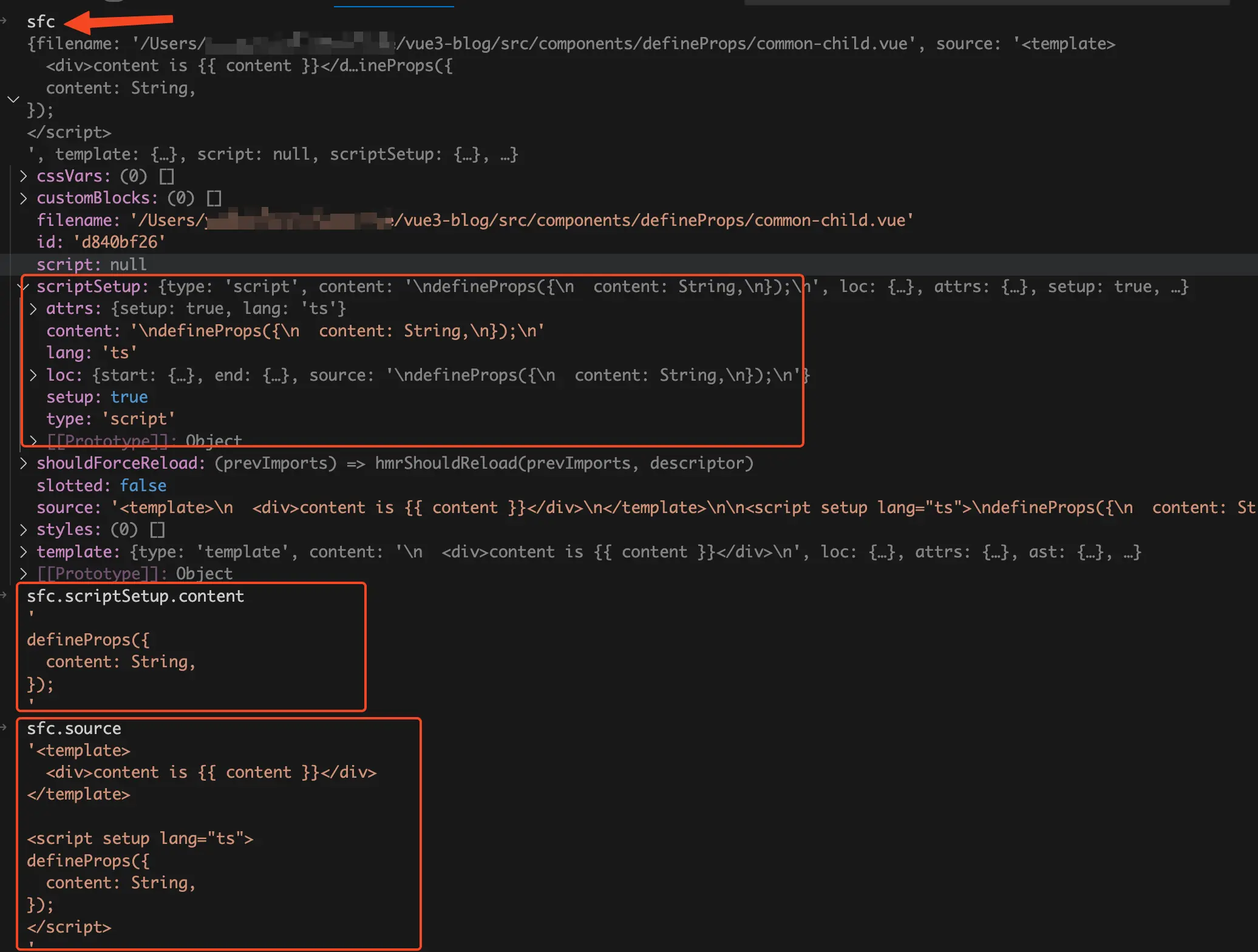Select the 'script: null' highlighted row
This screenshot has height=952, width=1258.
coord(91,265)
